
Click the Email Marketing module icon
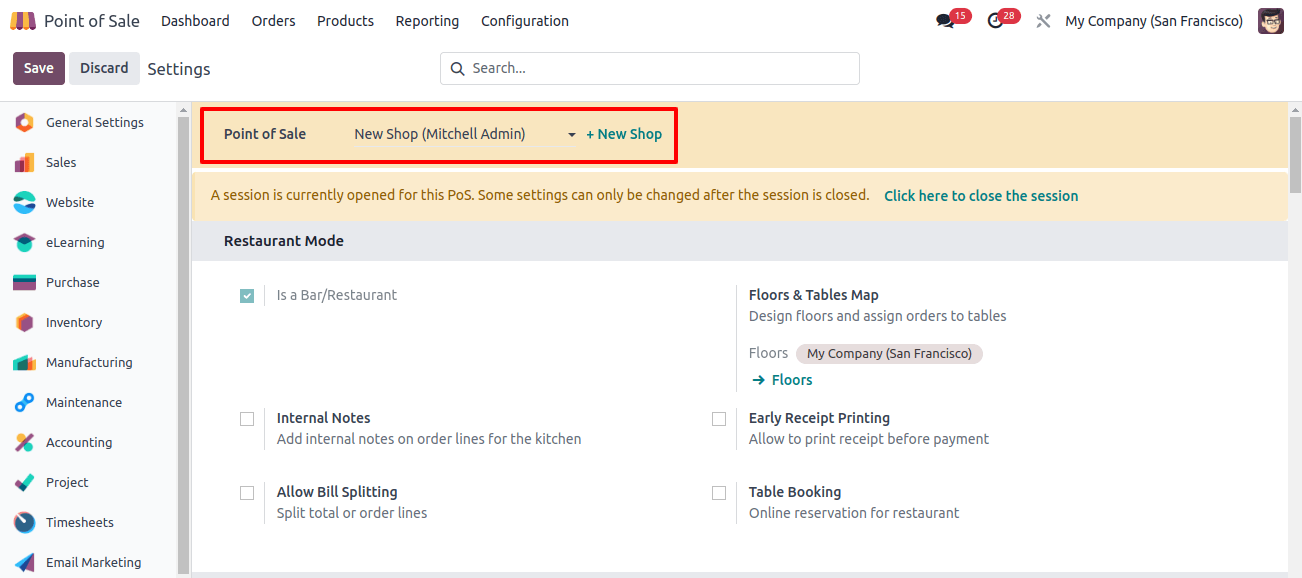click(x=25, y=562)
